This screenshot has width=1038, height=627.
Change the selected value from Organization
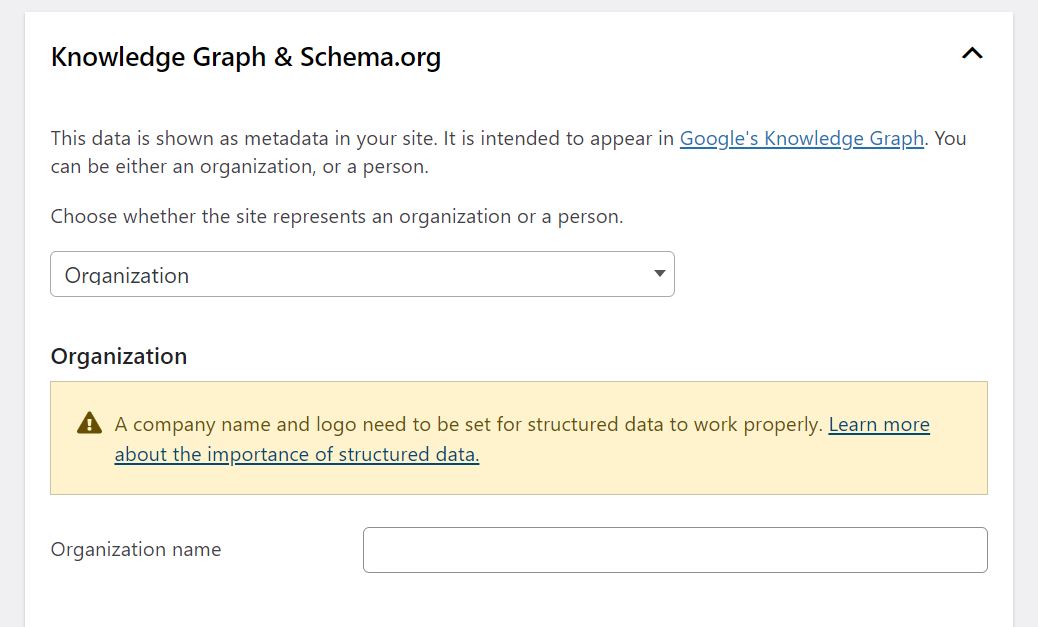click(362, 273)
